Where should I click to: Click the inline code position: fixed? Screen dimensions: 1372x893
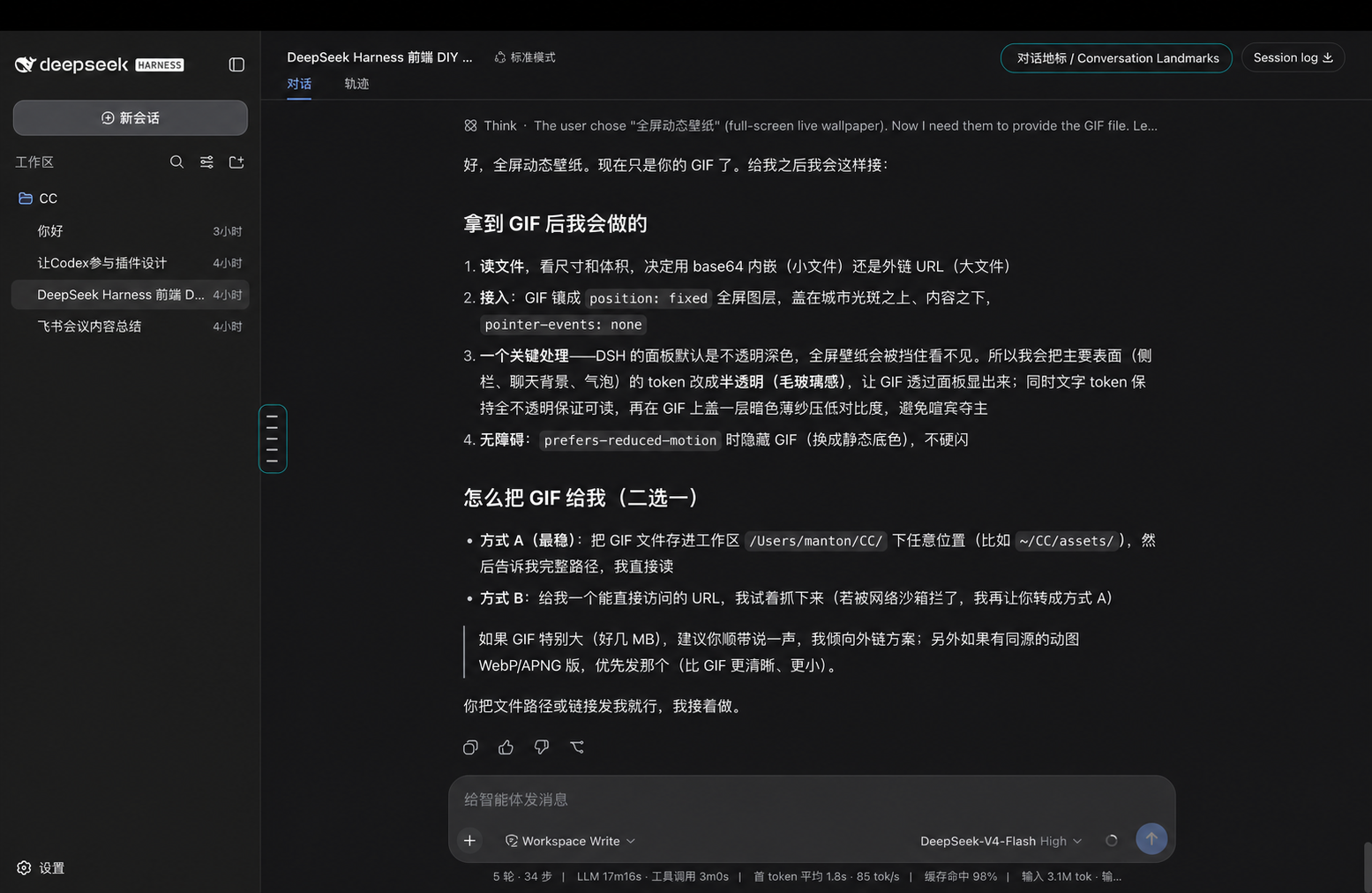tap(649, 298)
